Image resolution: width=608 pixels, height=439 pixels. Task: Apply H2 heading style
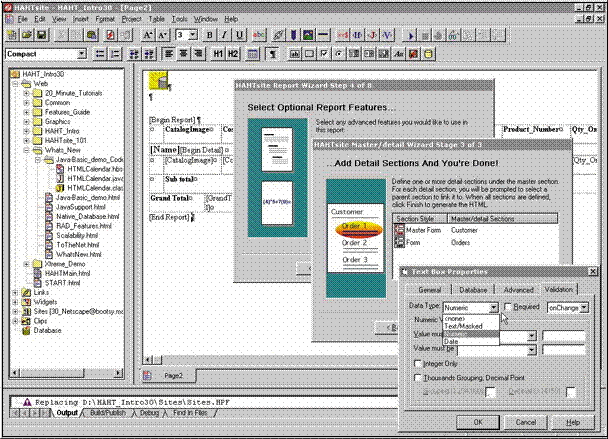pyautogui.click(x=233, y=54)
